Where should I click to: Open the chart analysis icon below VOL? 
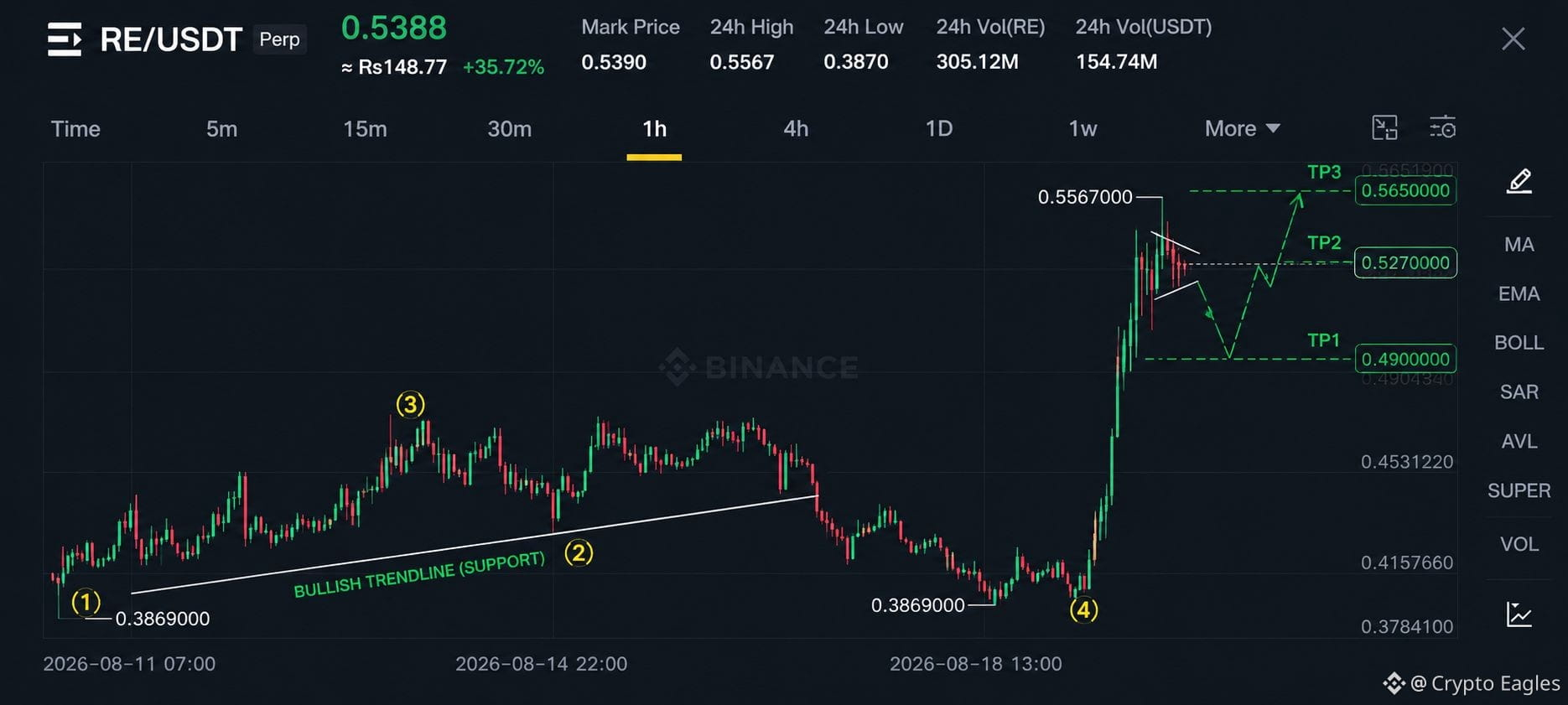pos(1519,614)
